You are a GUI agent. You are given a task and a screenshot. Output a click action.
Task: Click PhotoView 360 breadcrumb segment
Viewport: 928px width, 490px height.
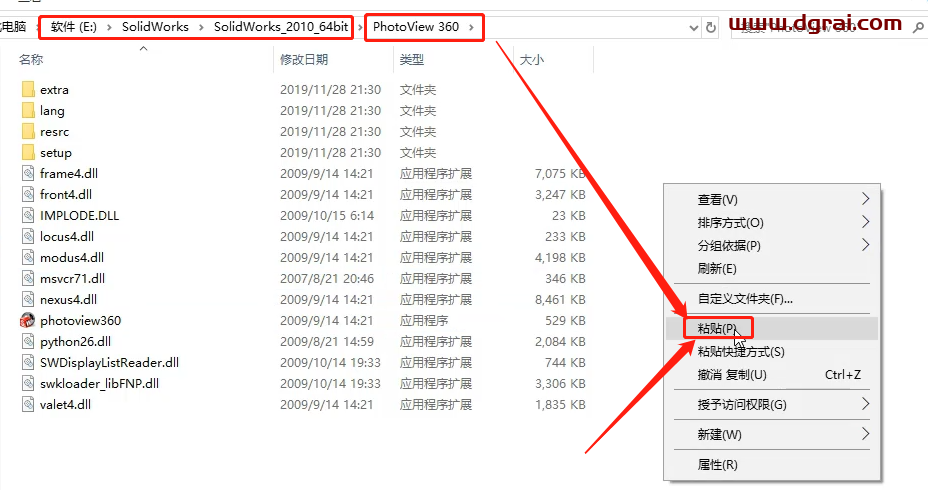click(x=416, y=27)
